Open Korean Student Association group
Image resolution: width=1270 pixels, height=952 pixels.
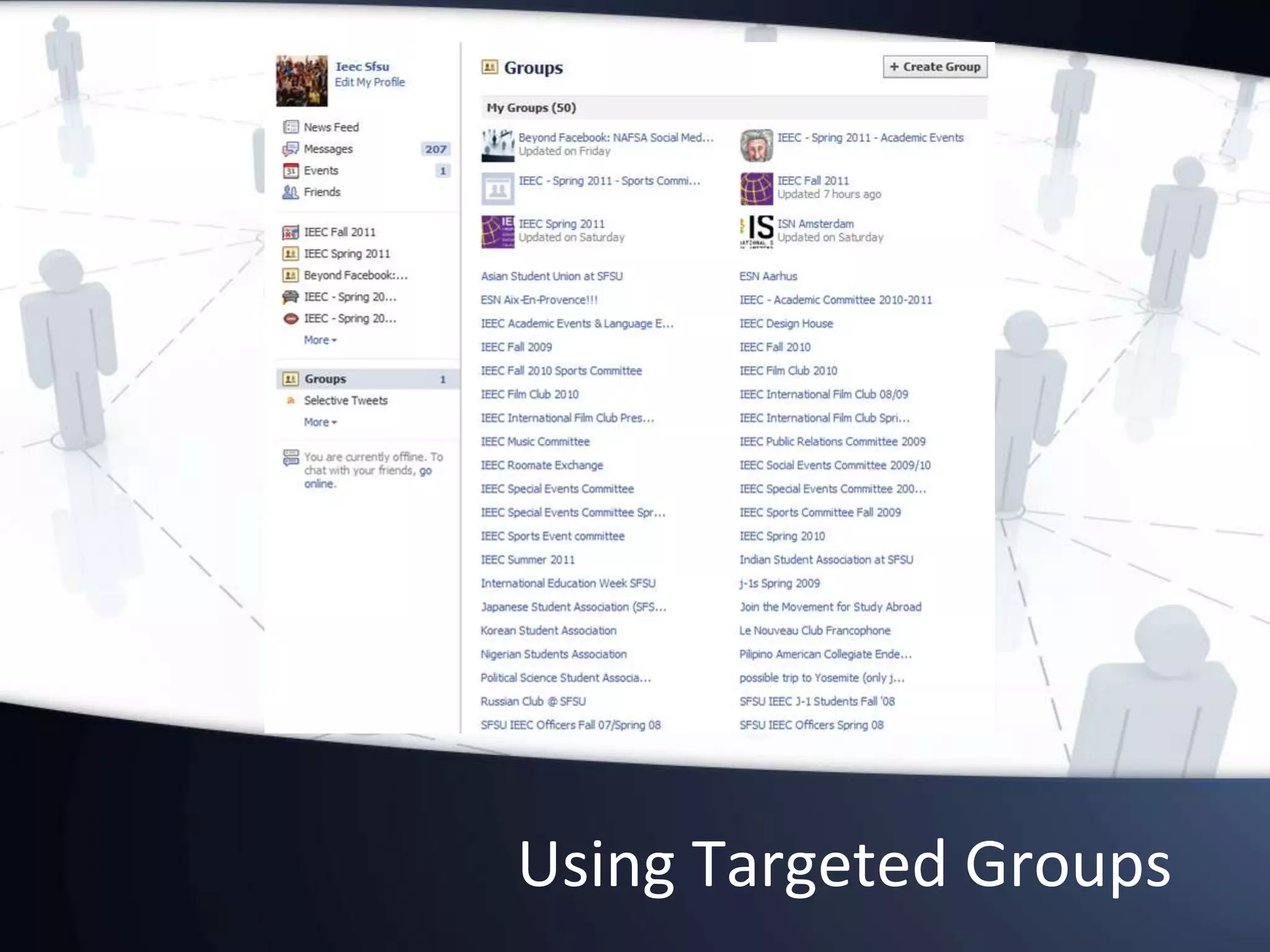pos(549,630)
